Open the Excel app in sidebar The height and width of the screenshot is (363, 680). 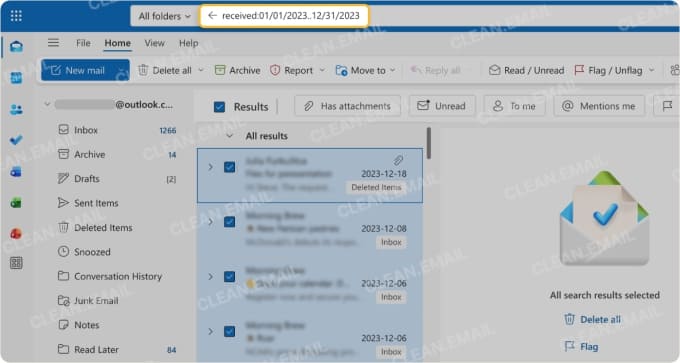(x=16, y=203)
